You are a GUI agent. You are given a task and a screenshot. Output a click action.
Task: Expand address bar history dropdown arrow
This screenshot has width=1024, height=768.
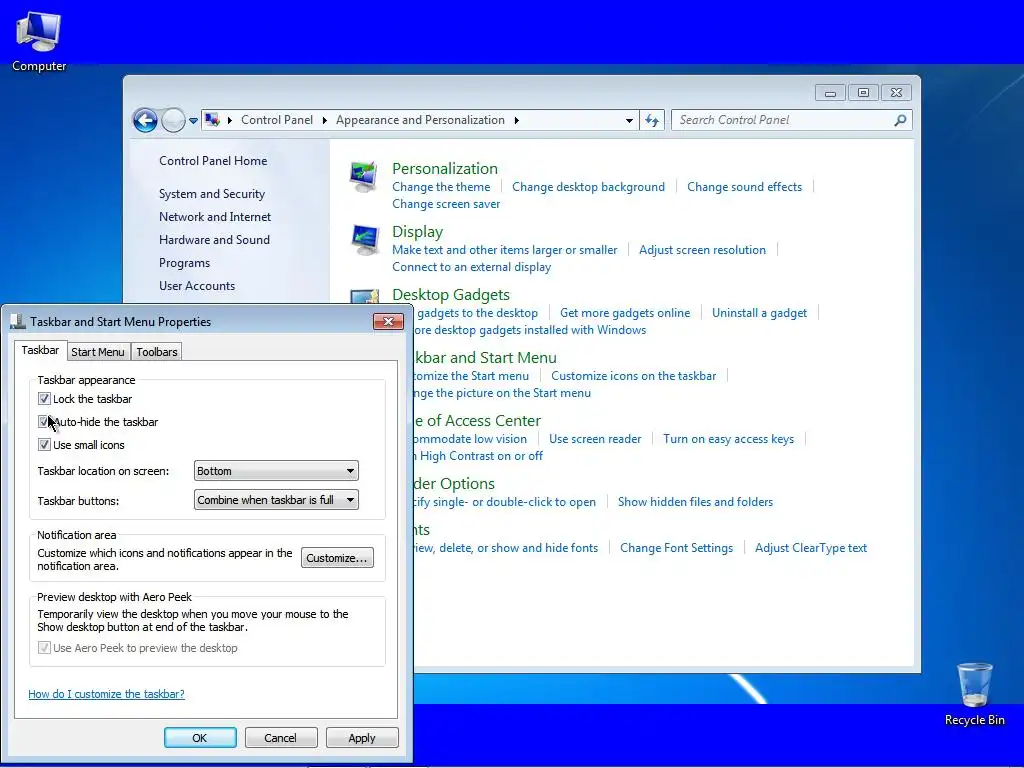point(629,121)
